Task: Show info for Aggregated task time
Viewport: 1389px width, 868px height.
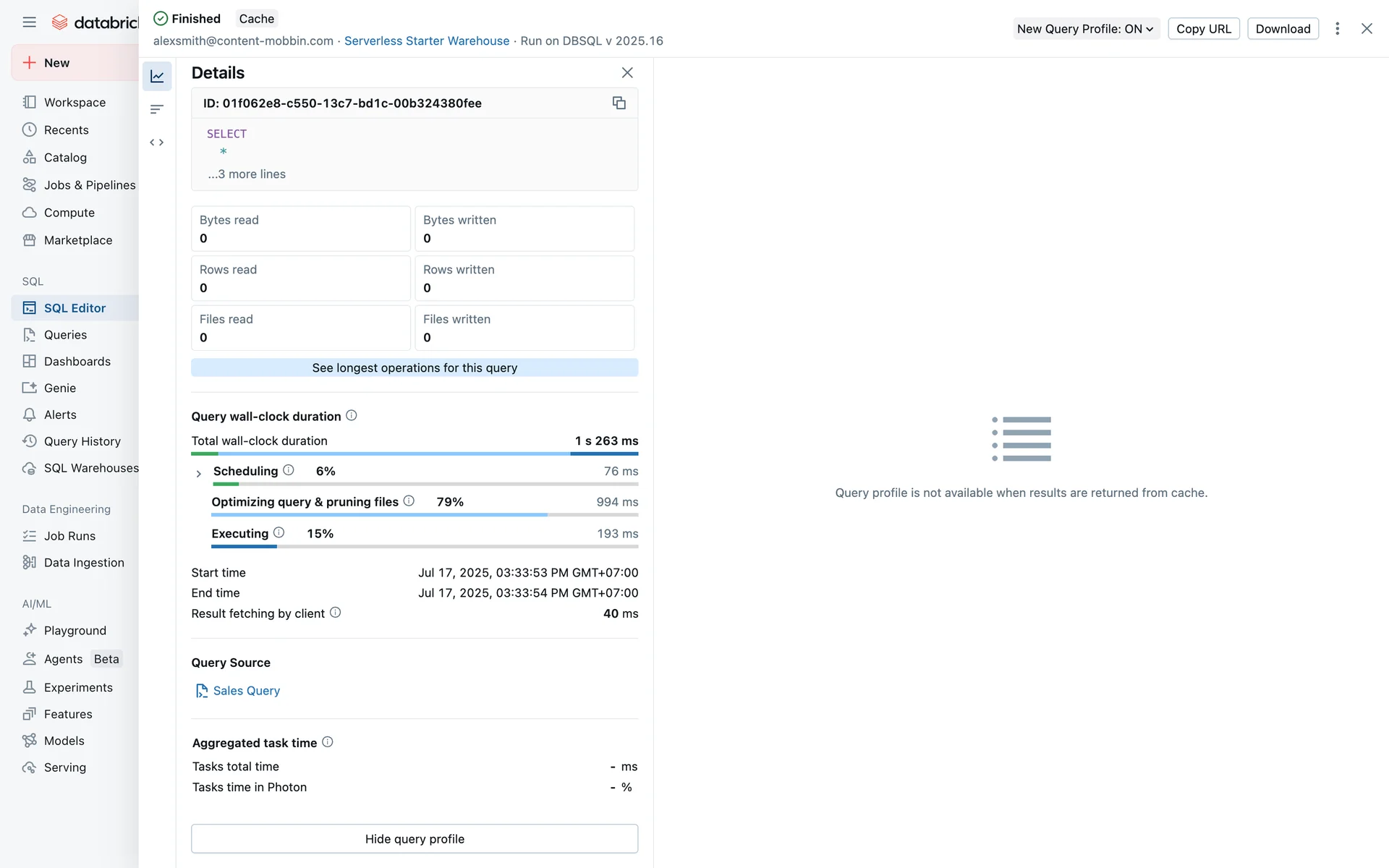Action: (x=328, y=742)
